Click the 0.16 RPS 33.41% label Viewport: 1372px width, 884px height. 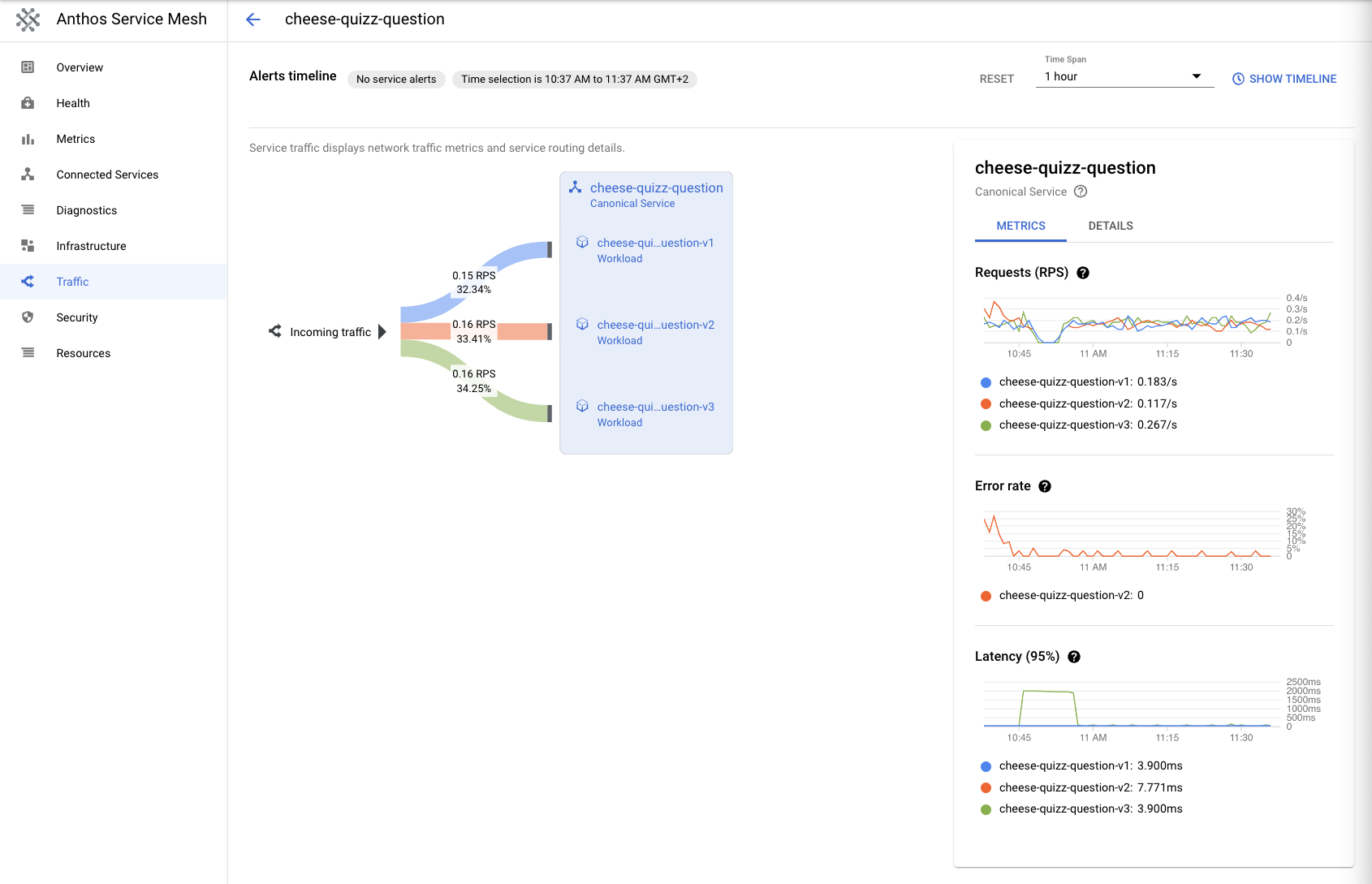473,331
